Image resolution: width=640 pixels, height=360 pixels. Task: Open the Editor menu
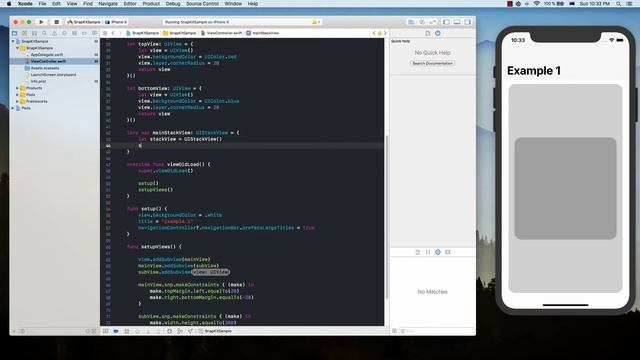point(130,4)
